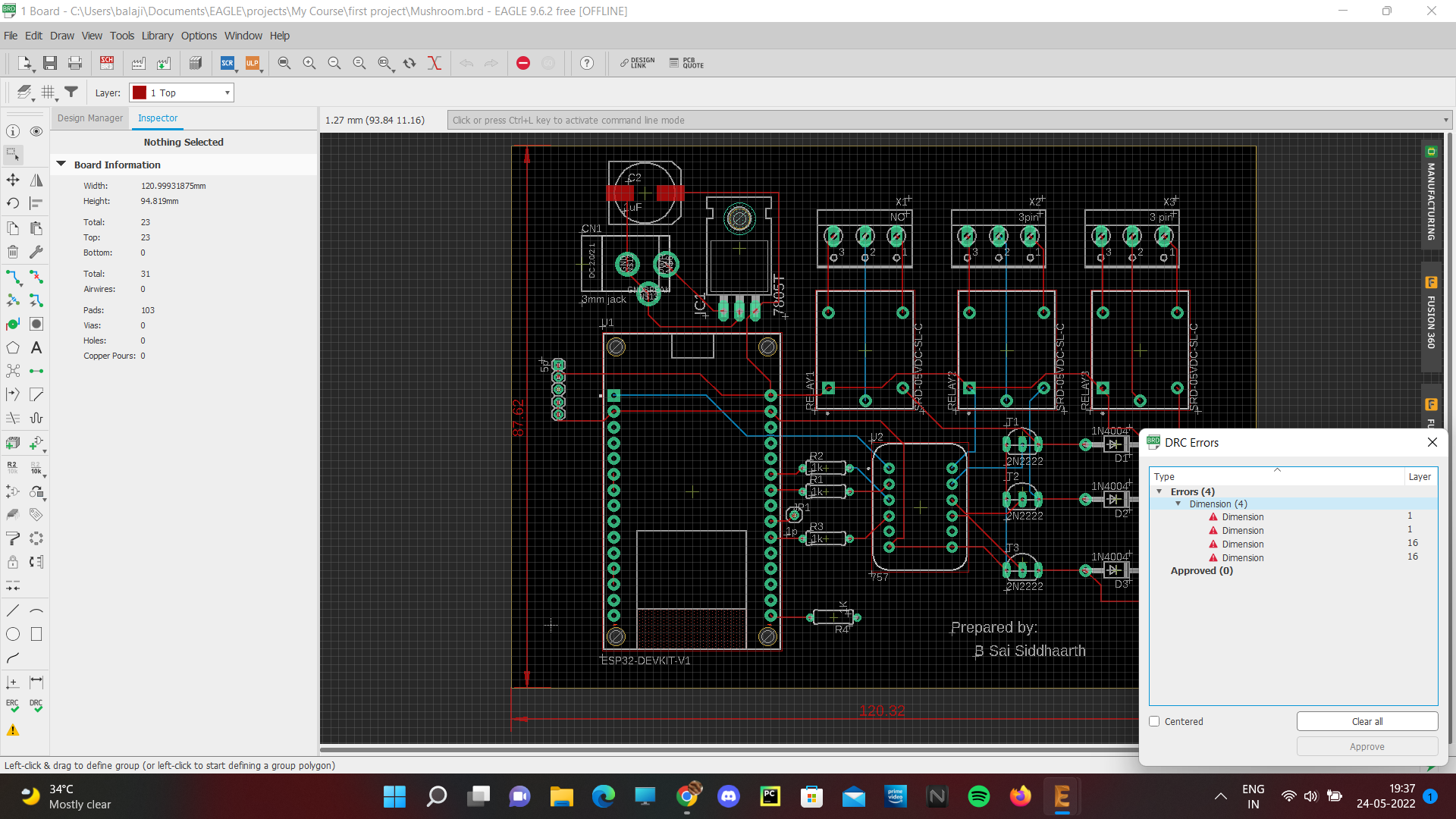Select the Route Airwire tool
This screenshot has width=1456, height=819.
(x=14, y=278)
